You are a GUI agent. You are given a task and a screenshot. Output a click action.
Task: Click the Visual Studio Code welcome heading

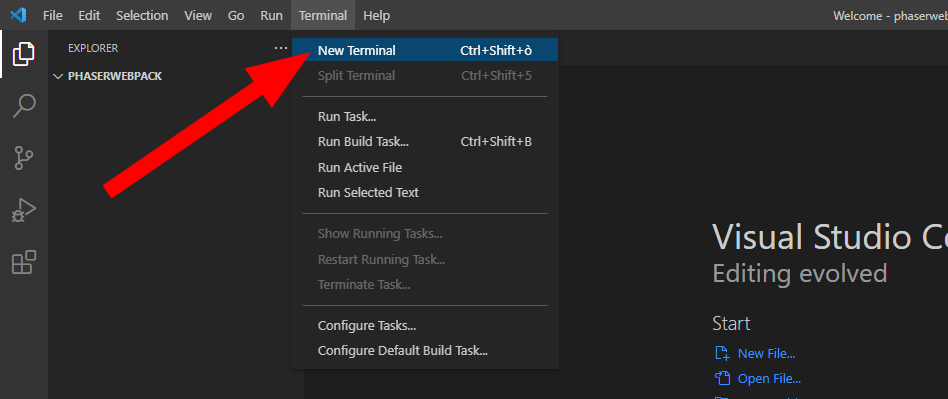(830, 236)
